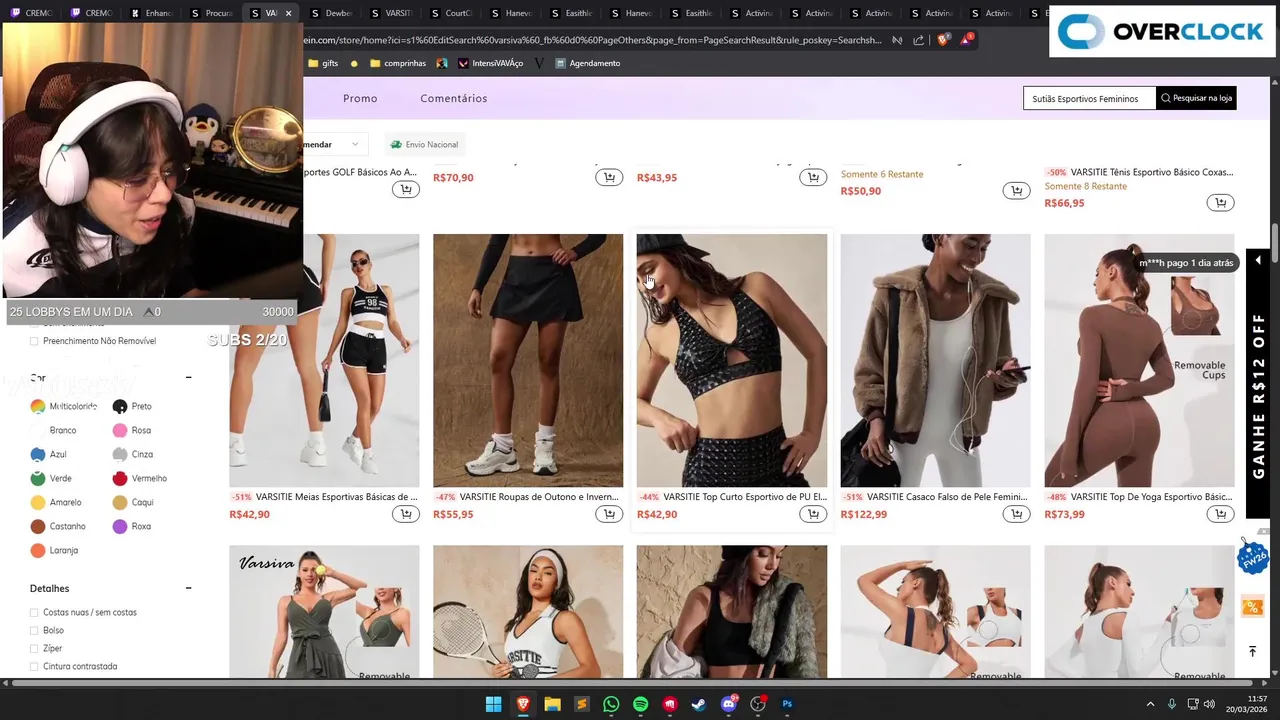The height and width of the screenshot is (720, 1280).
Task: Show hidden system tray icons
Action: pos(1150,704)
